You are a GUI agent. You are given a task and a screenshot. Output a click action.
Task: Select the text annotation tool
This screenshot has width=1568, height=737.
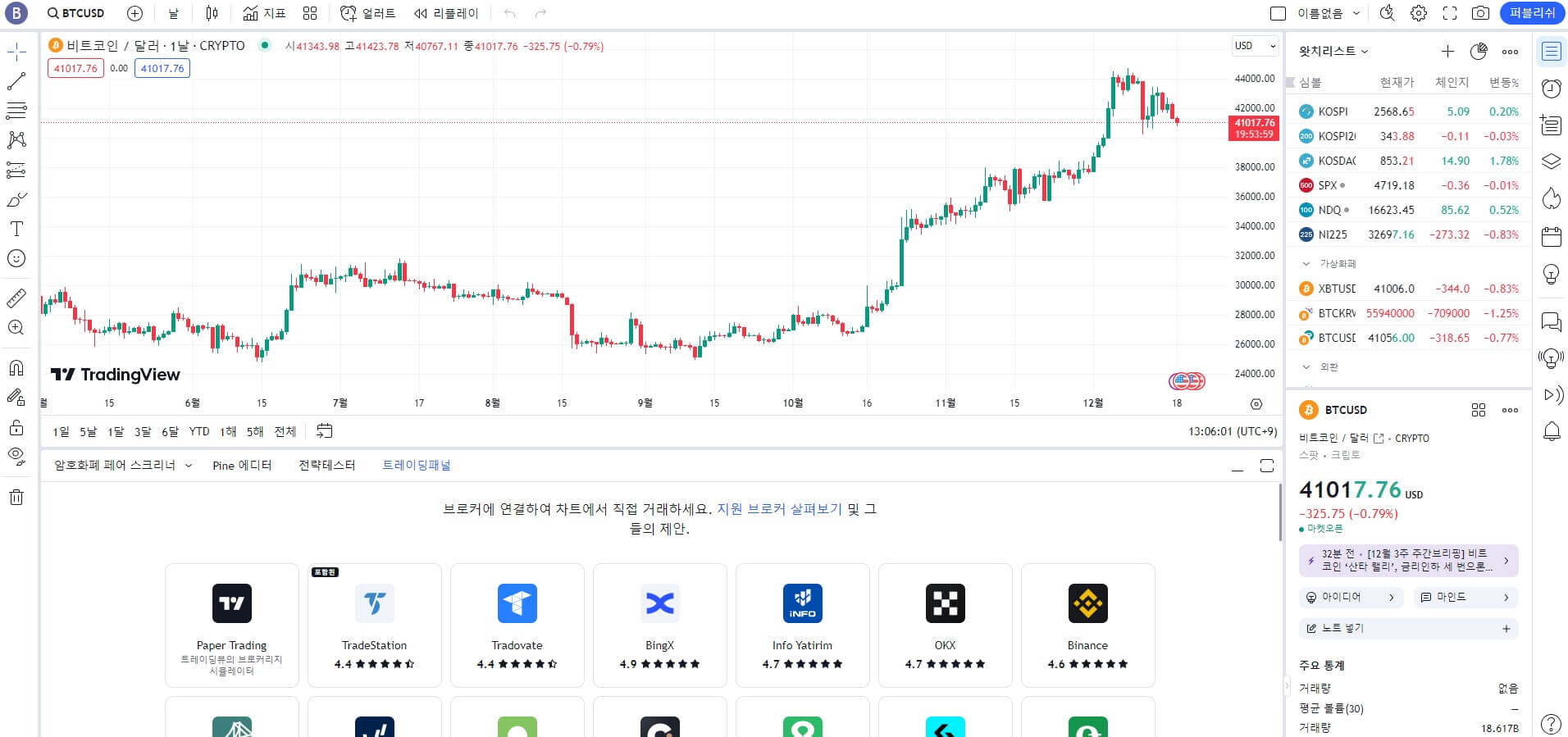pyautogui.click(x=16, y=229)
